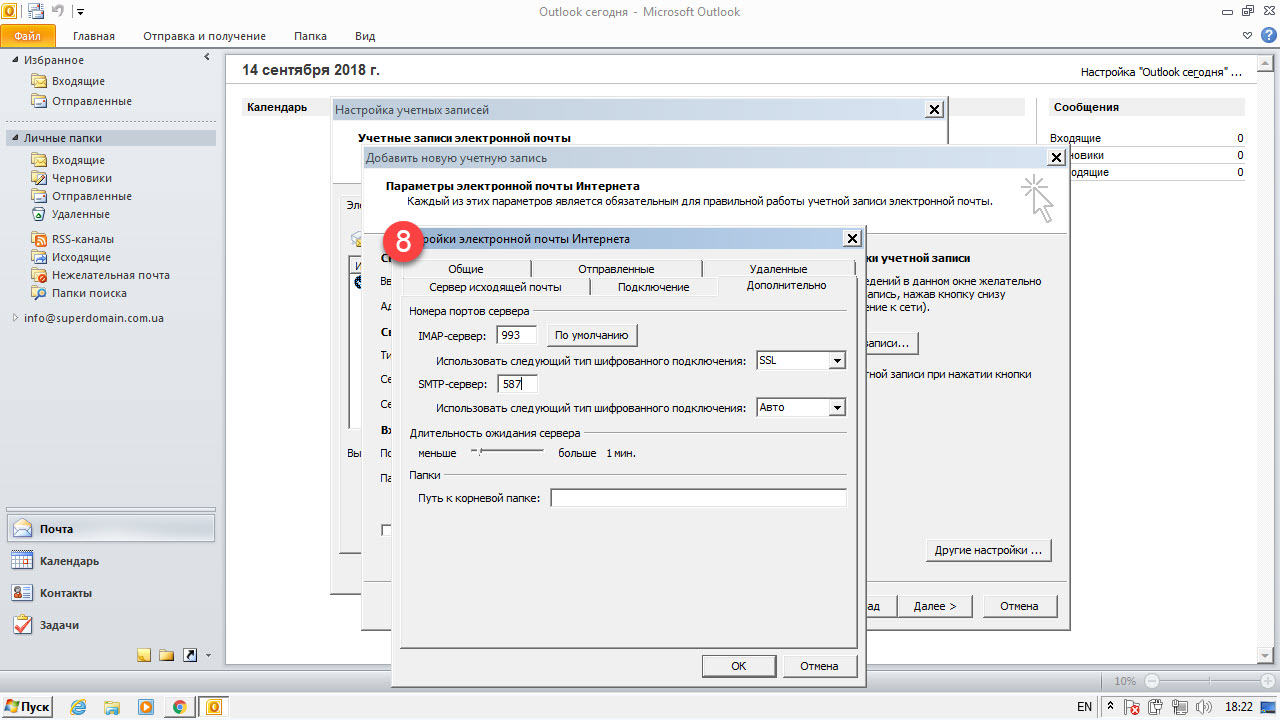Open the Файл ribbon tab
This screenshot has height=720, width=1280.
[27, 36]
